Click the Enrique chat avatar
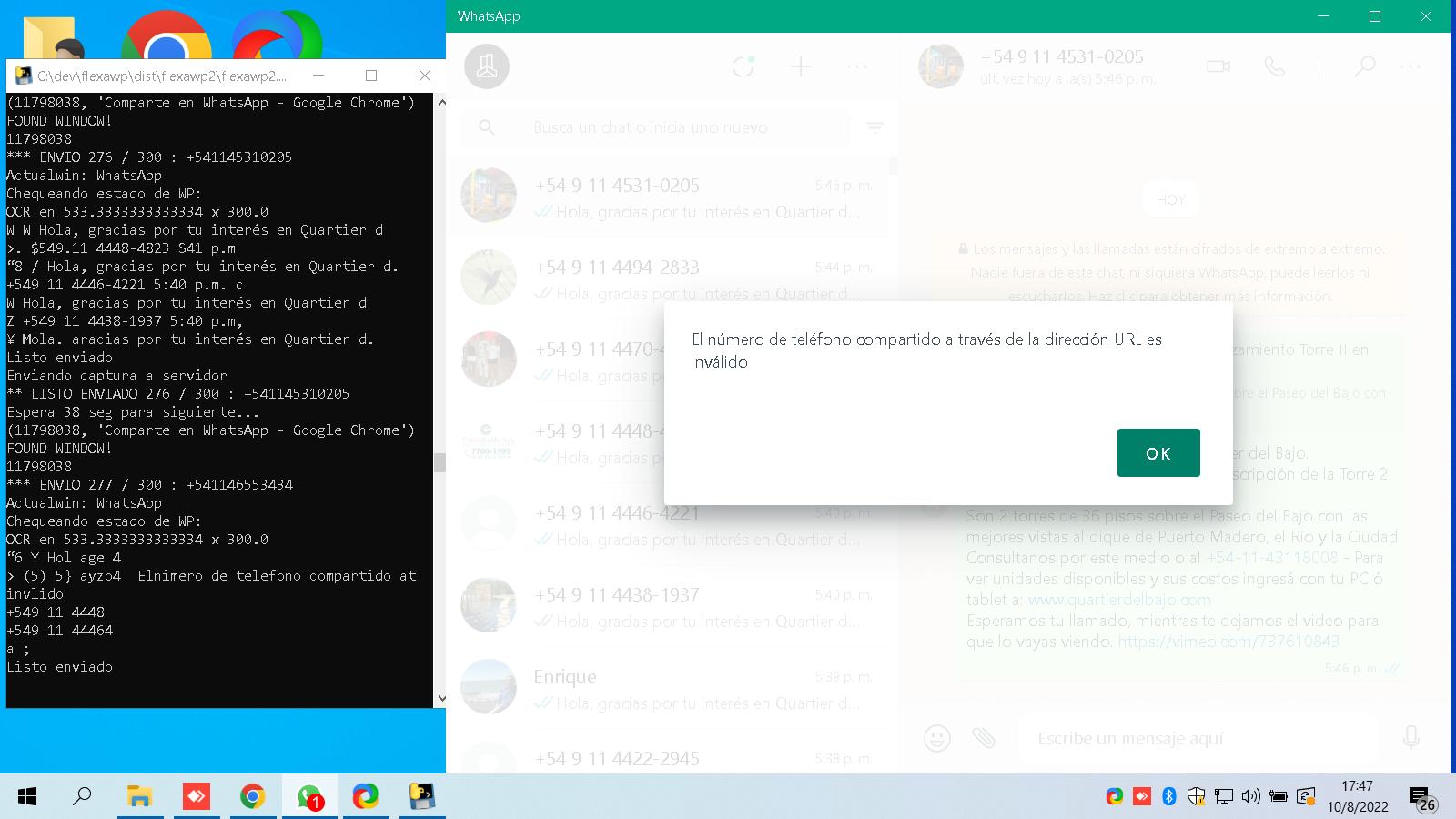This screenshot has width=1456, height=819. click(x=489, y=686)
